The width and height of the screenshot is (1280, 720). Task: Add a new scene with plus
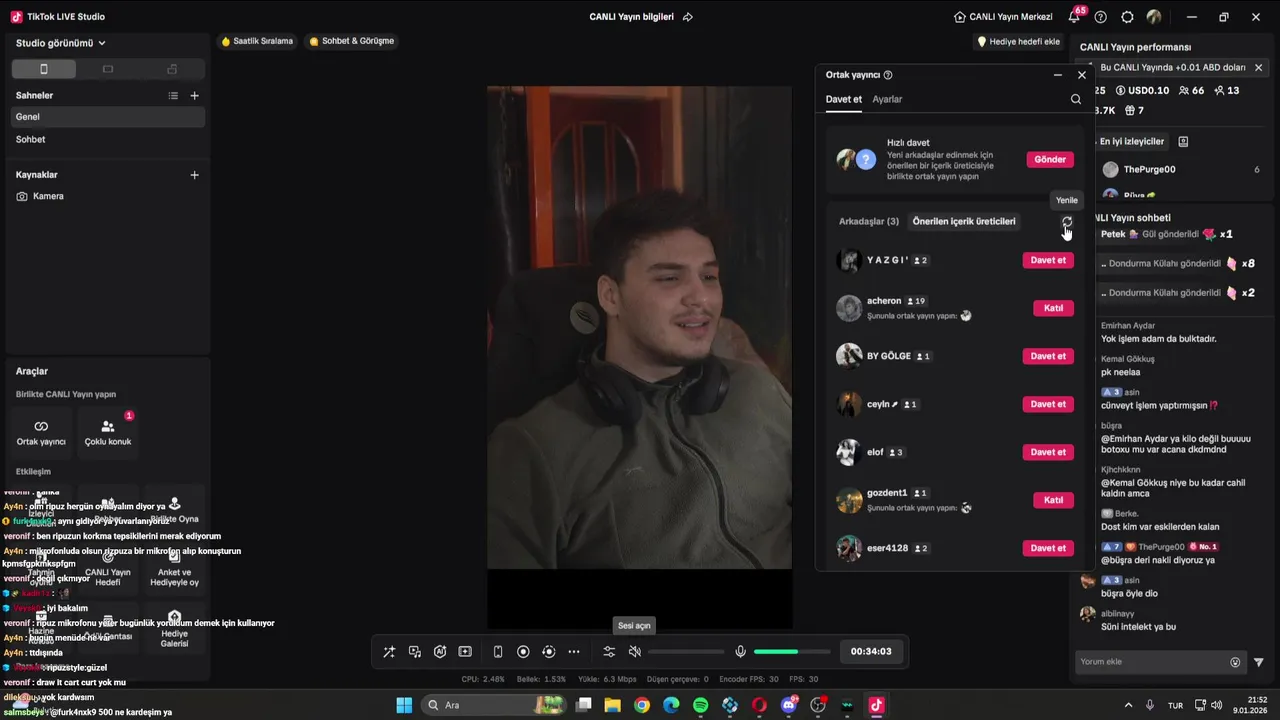click(194, 96)
